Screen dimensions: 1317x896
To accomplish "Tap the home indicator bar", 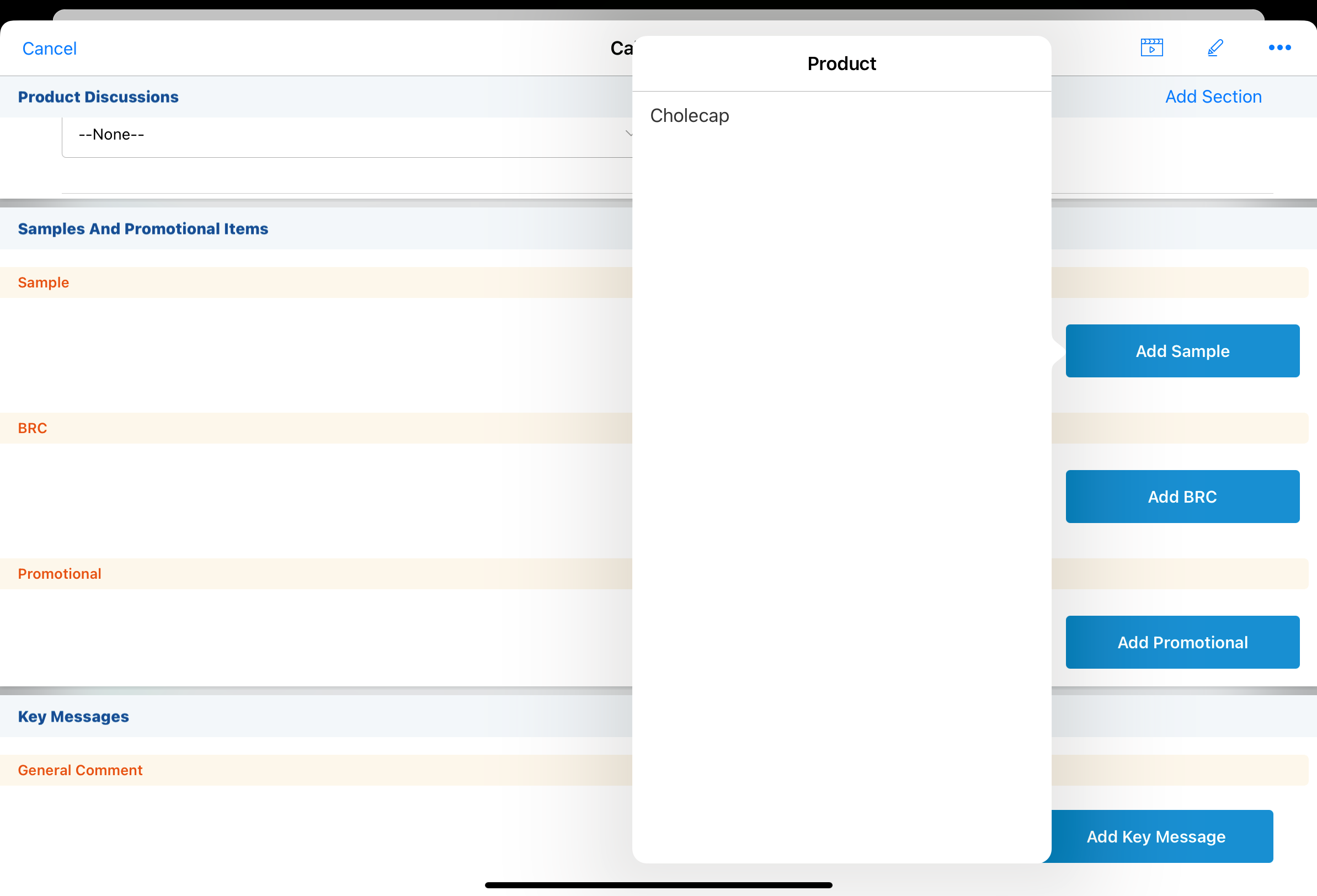I will [x=658, y=884].
